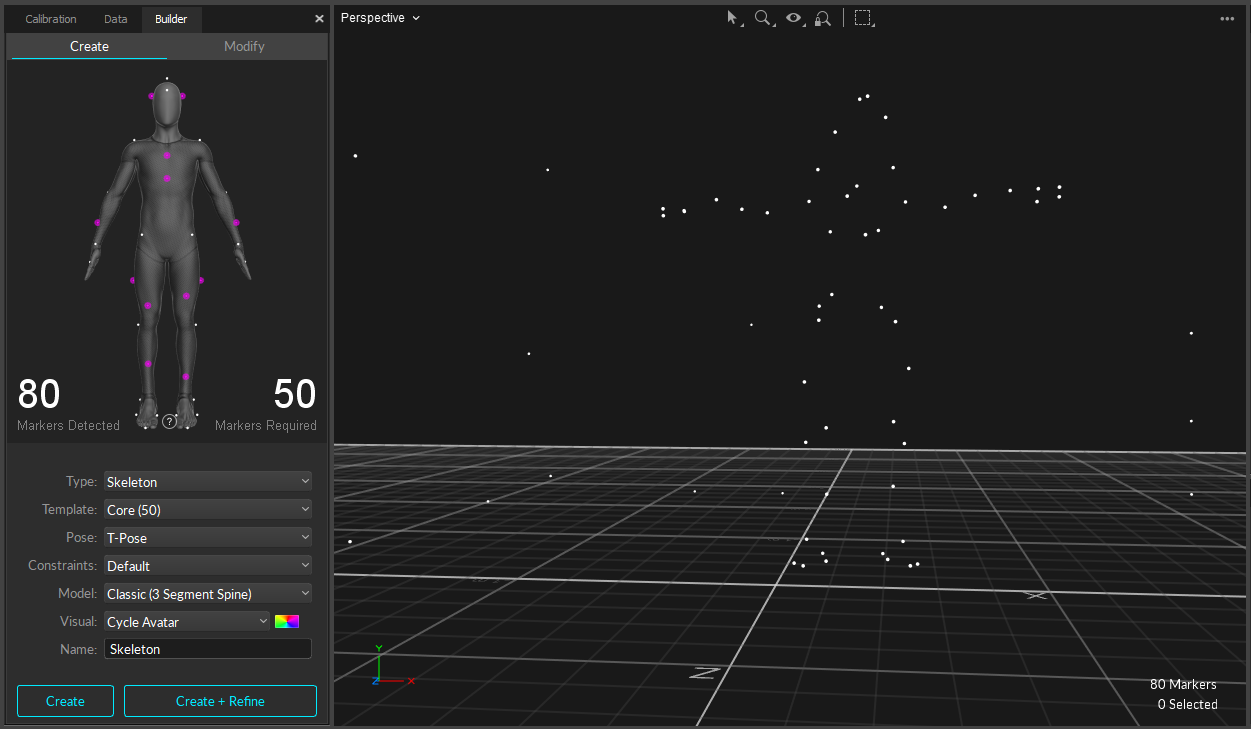
Task: Open the Model dropdown Classic (3 Segment Spine)
Action: click(208, 594)
